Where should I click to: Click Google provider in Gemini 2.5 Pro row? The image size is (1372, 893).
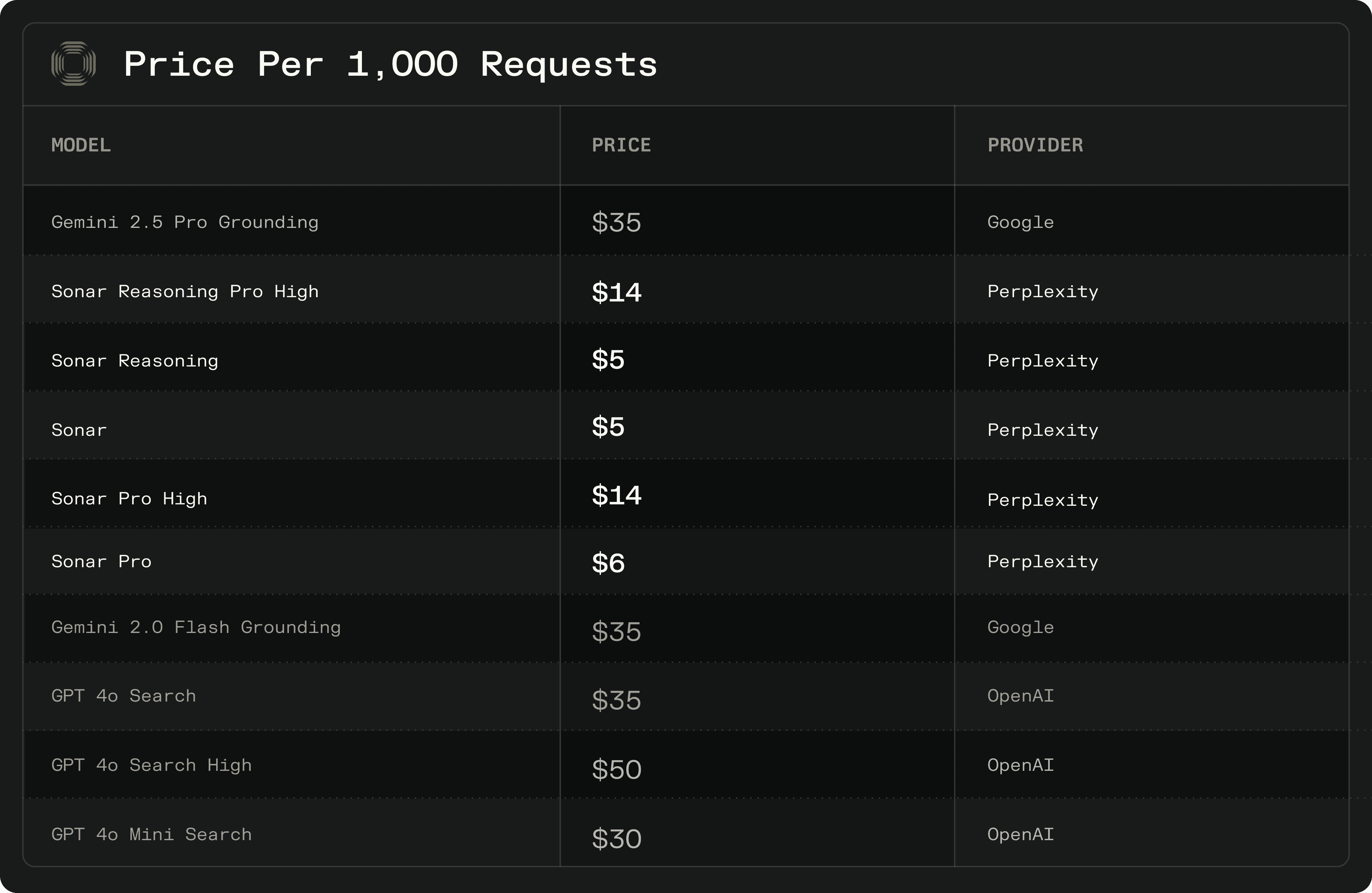pos(1020,223)
